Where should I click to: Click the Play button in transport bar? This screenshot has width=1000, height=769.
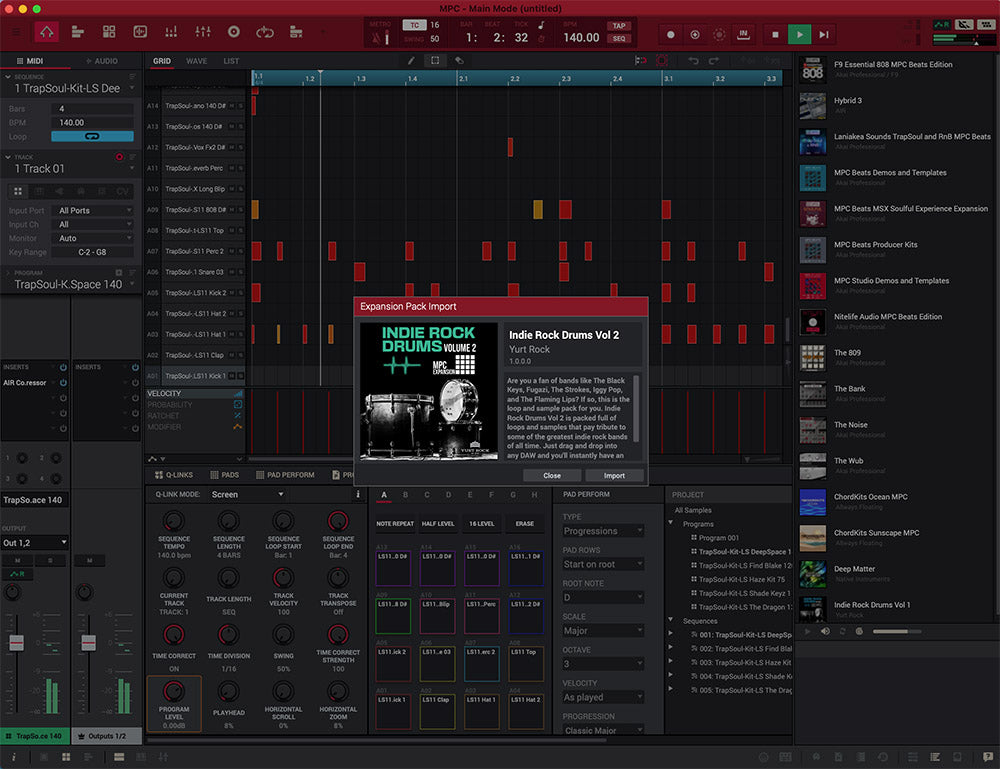(x=799, y=34)
